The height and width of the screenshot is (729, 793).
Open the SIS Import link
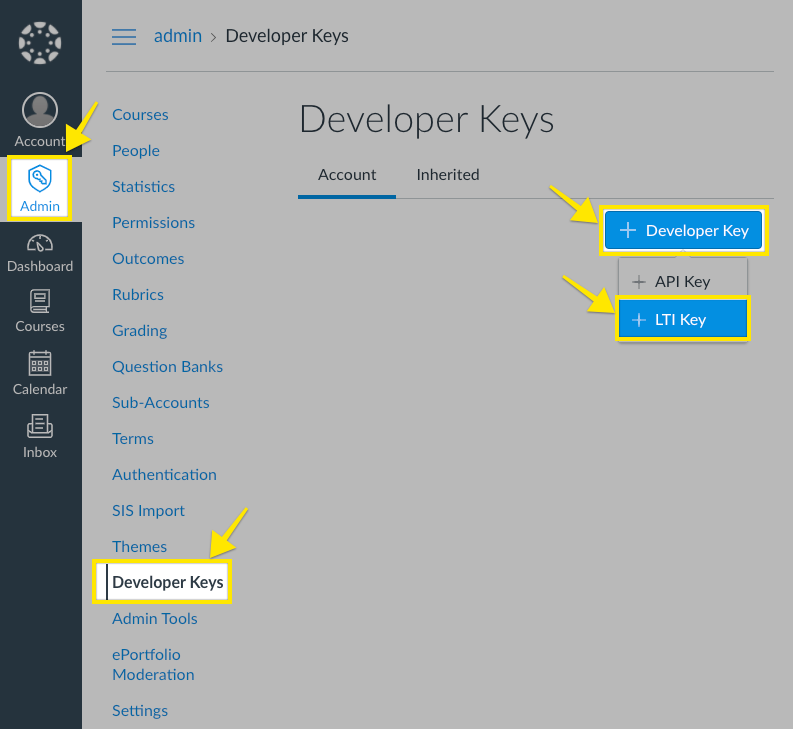pyautogui.click(x=148, y=510)
